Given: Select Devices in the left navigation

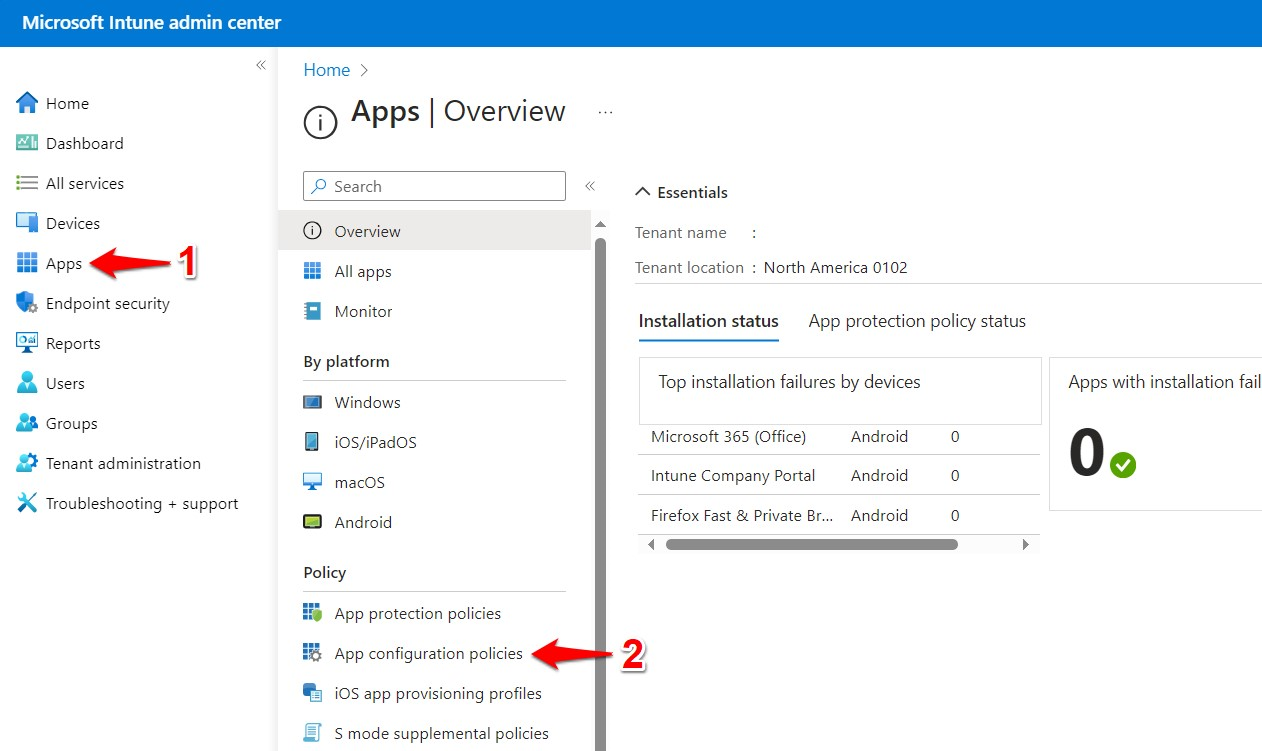Looking at the screenshot, I should click(71, 222).
